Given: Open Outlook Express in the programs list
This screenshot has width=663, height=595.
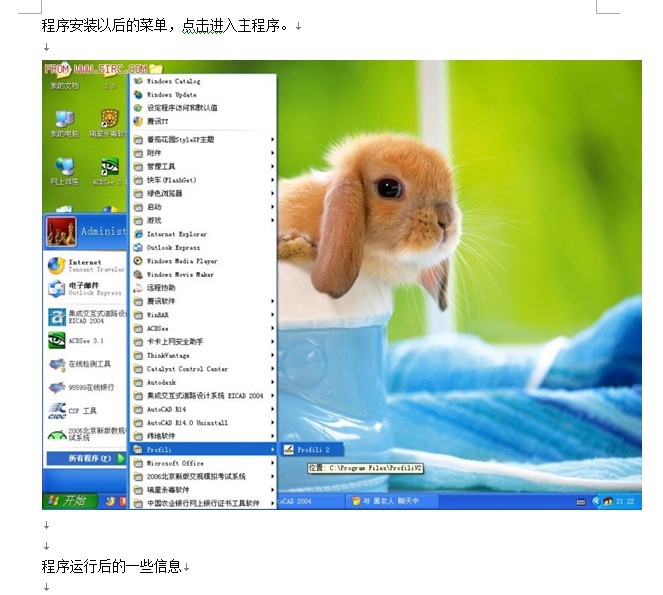Looking at the screenshot, I should click(203, 247).
